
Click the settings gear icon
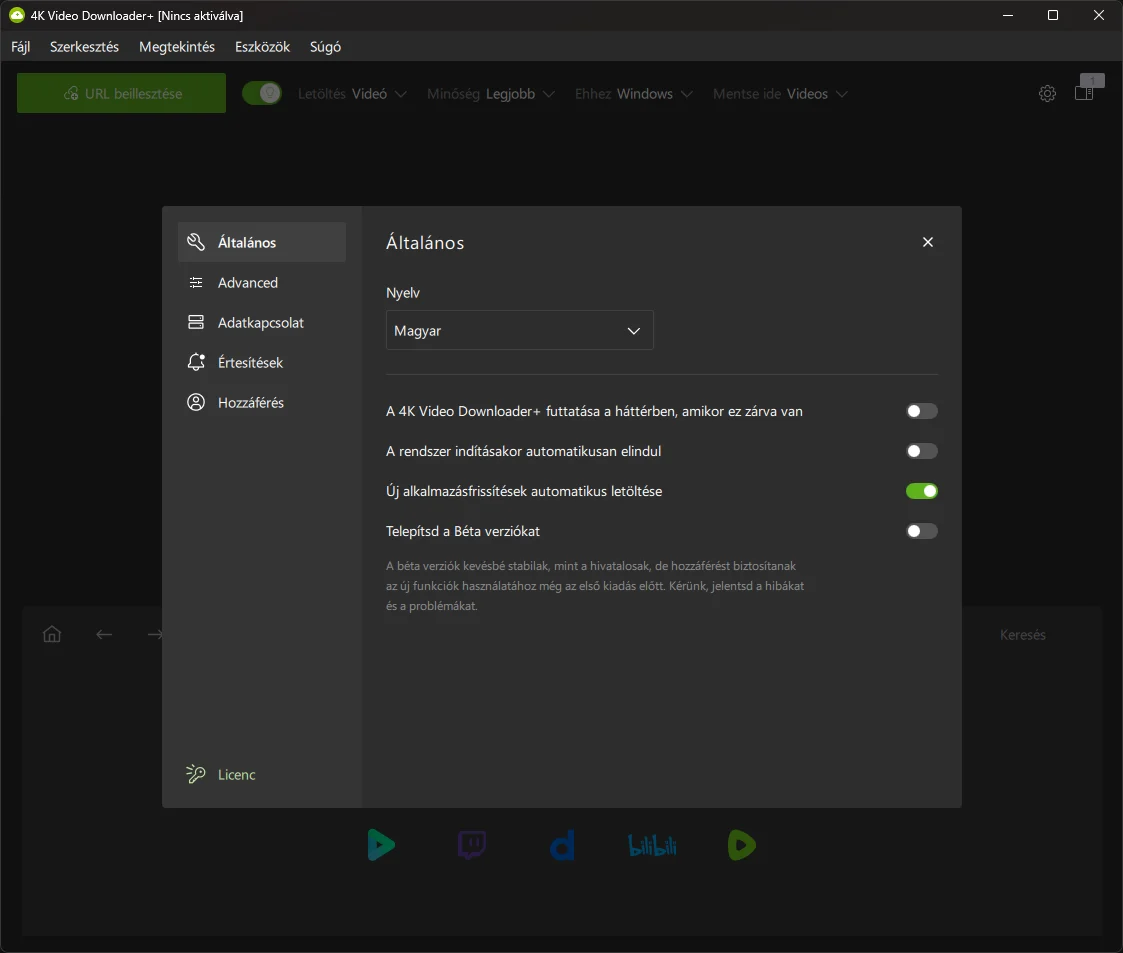[x=1047, y=93]
